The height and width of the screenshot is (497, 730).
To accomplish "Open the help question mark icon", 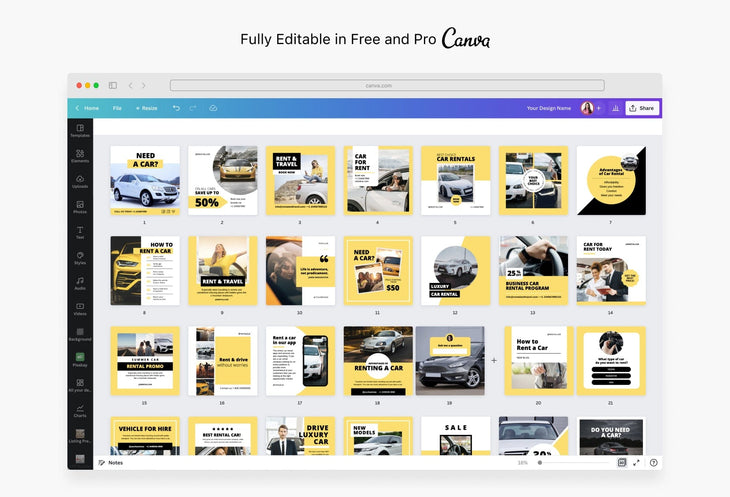I will pyautogui.click(x=653, y=463).
